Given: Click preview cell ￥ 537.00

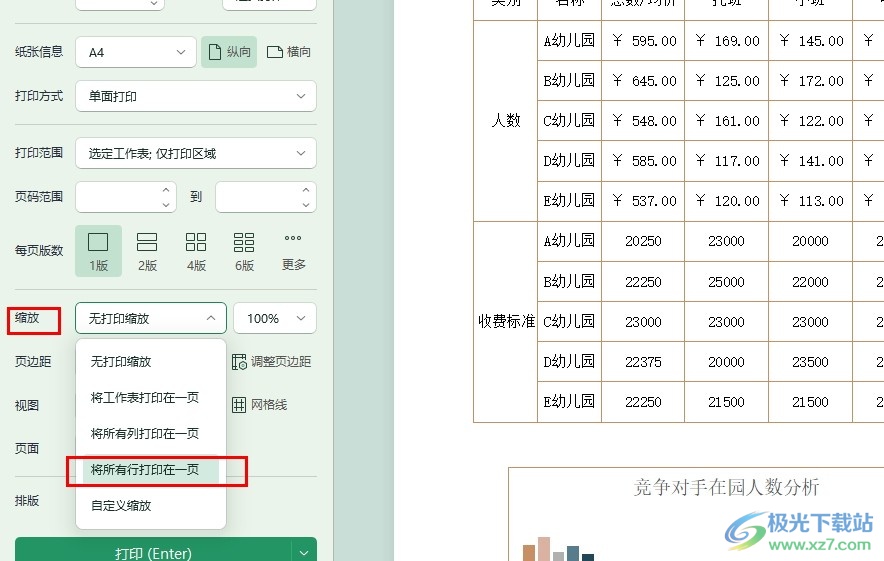Looking at the screenshot, I should [643, 201].
